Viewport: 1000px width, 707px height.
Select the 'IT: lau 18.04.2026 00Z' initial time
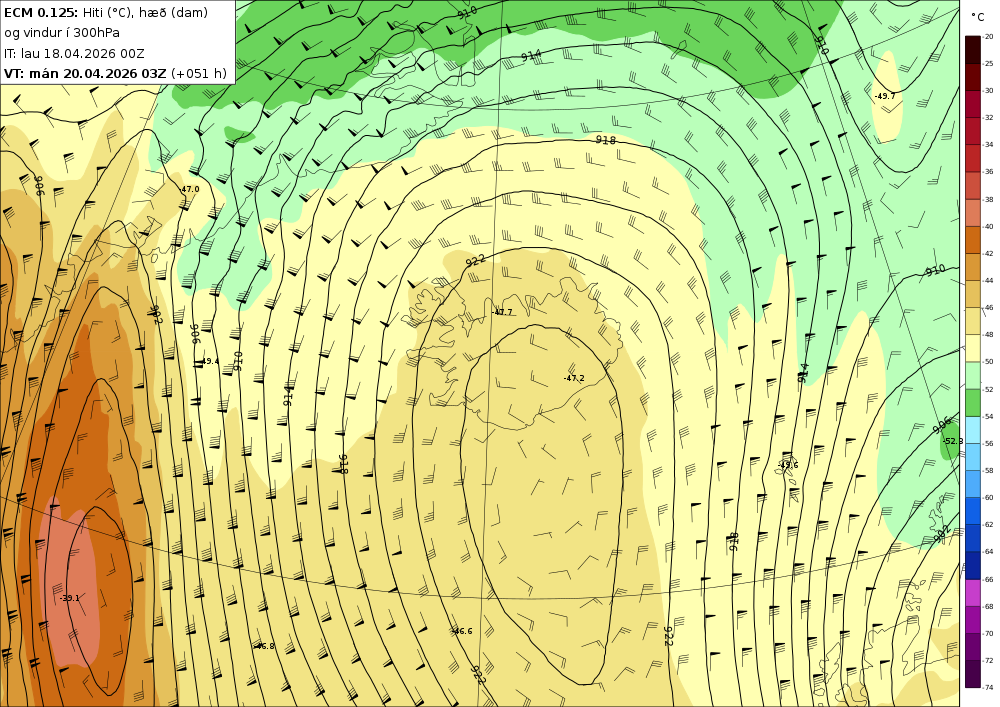pos(74,53)
